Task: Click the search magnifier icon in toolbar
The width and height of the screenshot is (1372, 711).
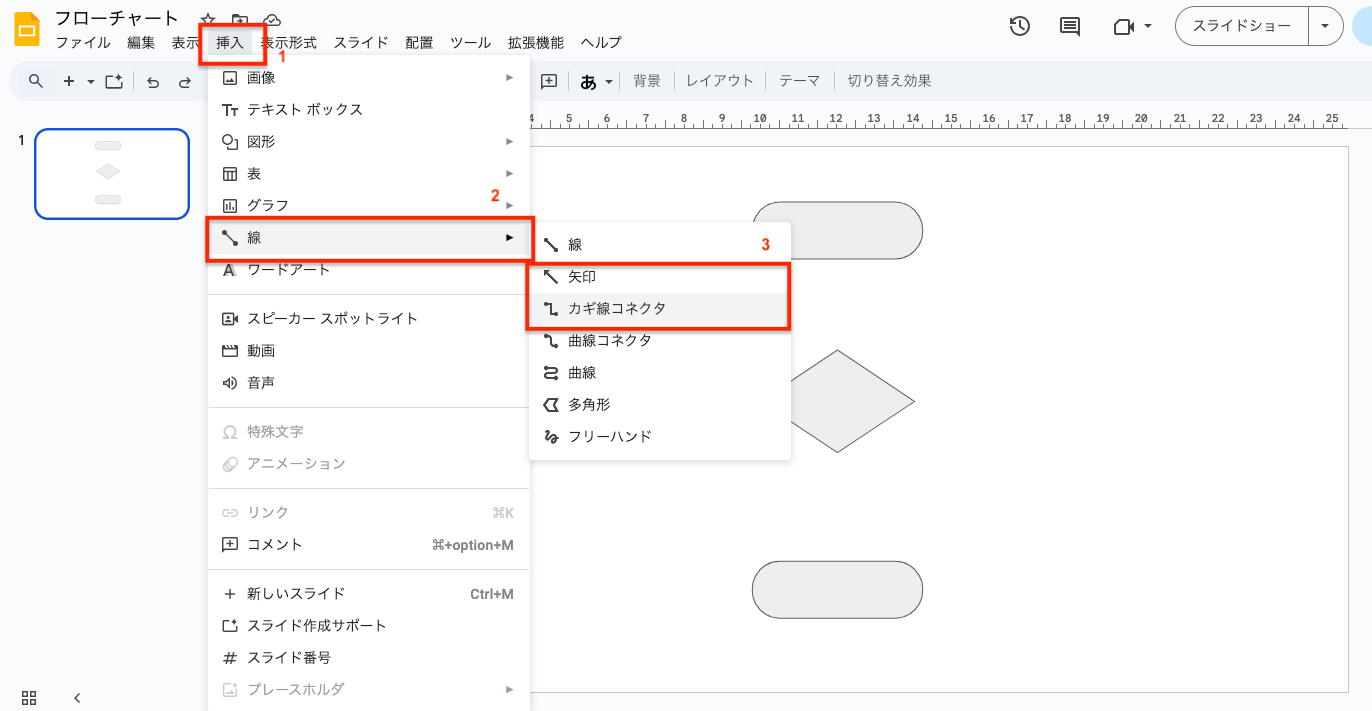Action: [x=36, y=82]
